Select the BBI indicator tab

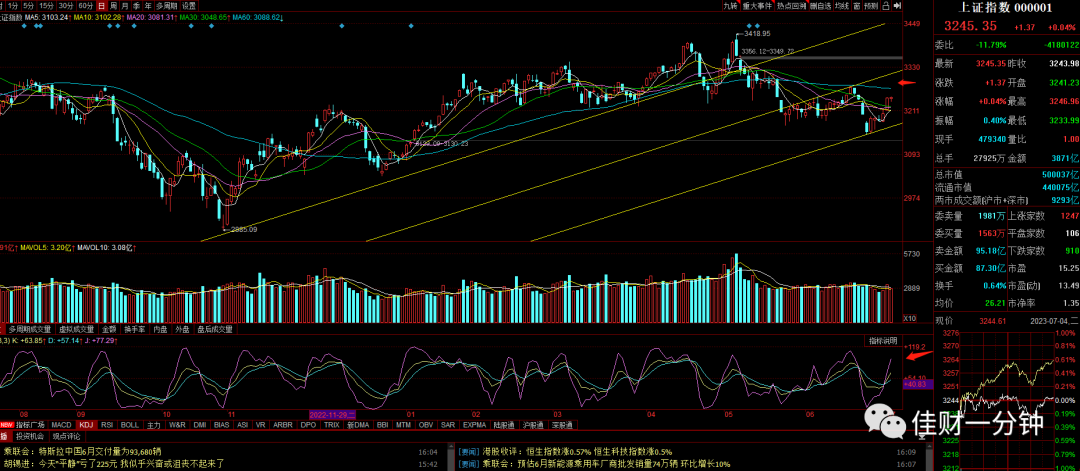pos(383,425)
